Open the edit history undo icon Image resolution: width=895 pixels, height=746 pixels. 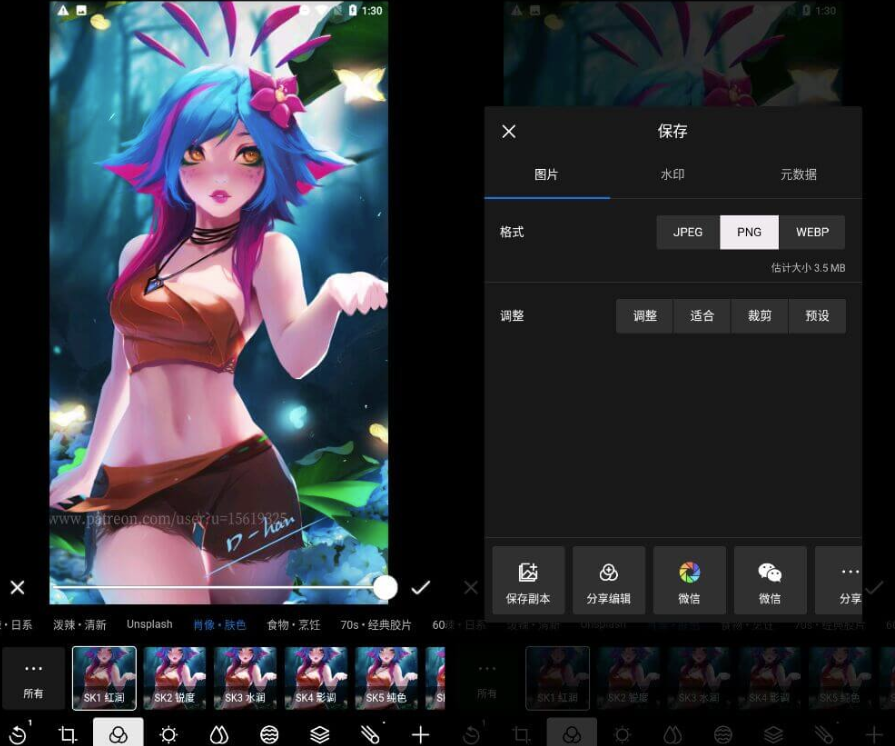(19, 733)
